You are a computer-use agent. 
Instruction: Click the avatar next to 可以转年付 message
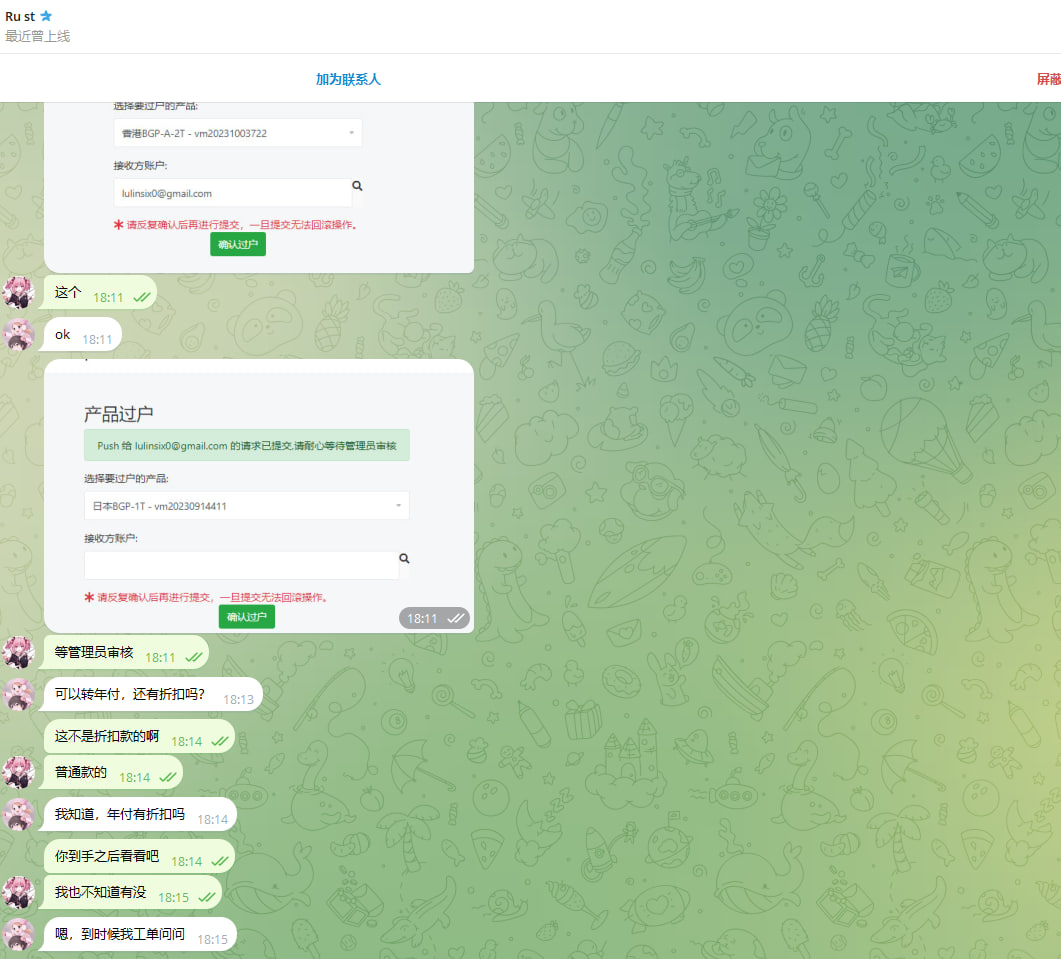(x=18, y=694)
